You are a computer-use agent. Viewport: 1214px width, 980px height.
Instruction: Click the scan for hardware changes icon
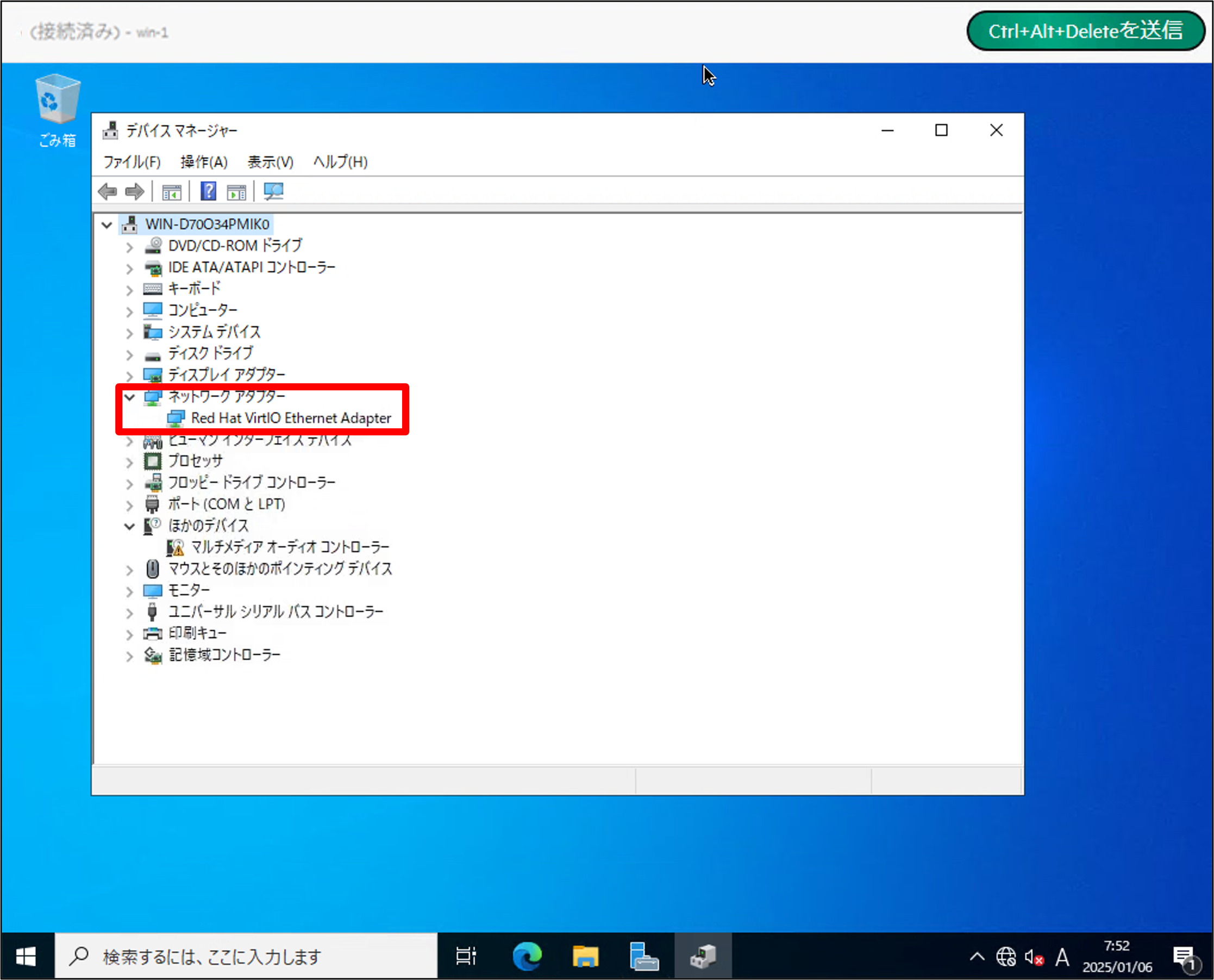274,191
